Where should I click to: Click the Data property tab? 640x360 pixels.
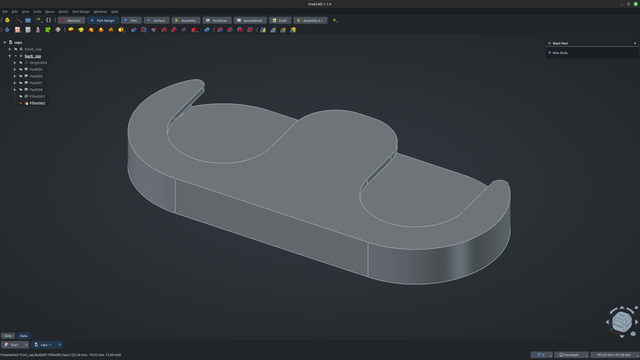coord(24,336)
